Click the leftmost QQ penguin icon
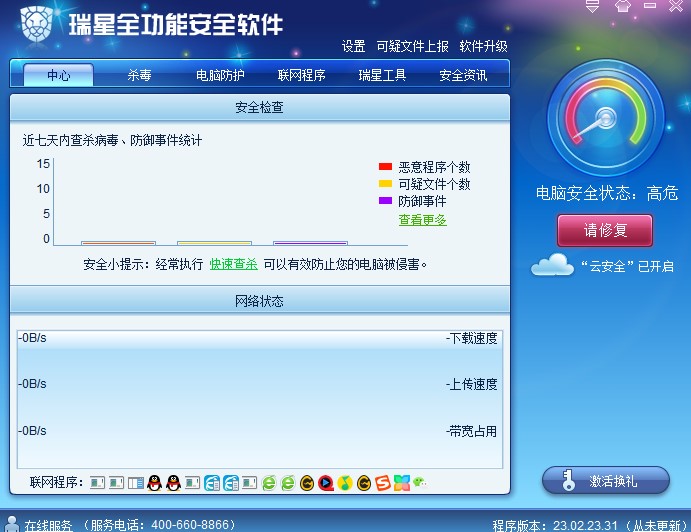 pyautogui.click(x=154, y=483)
